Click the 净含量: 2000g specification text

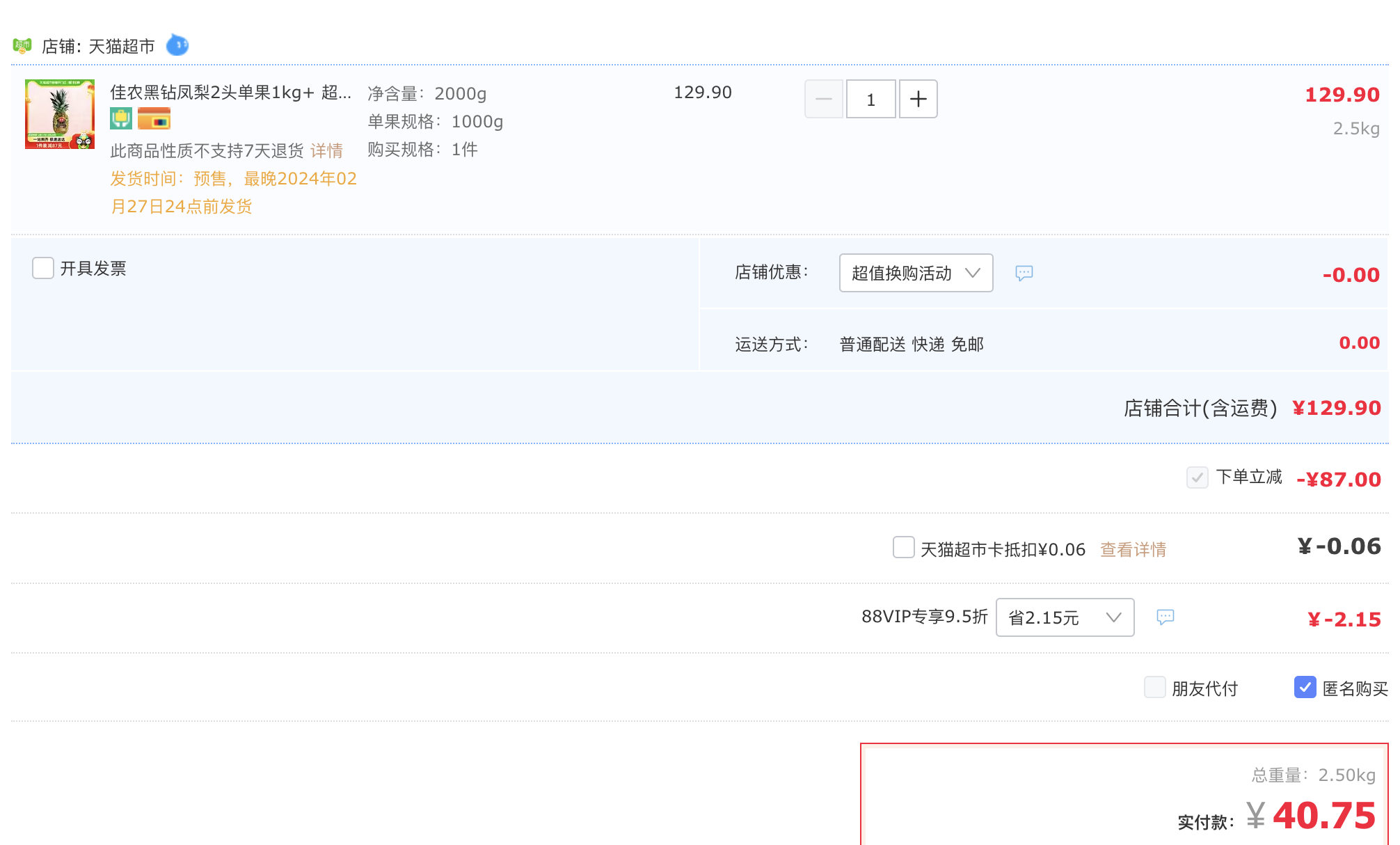(427, 93)
